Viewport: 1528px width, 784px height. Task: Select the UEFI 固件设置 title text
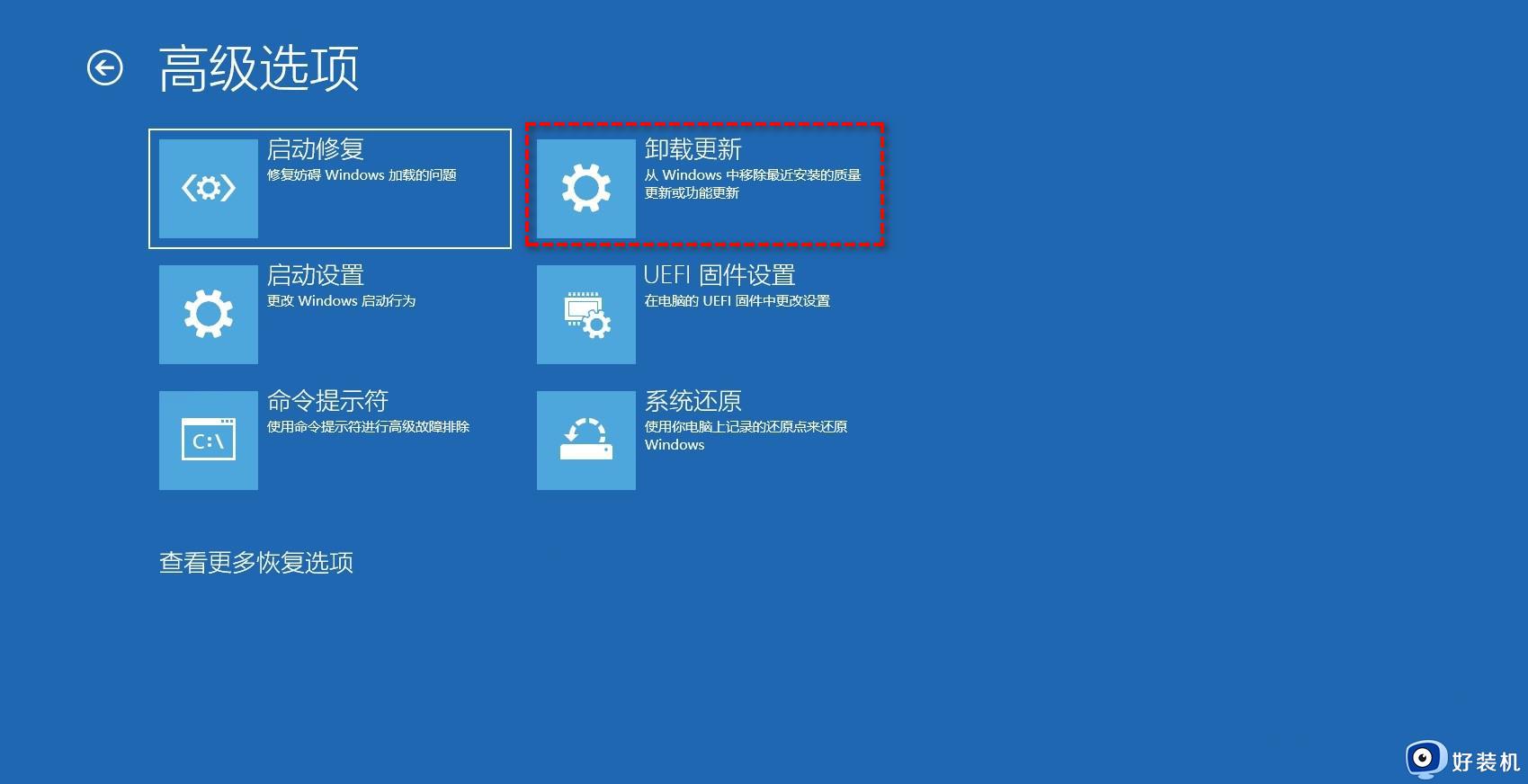719,275
